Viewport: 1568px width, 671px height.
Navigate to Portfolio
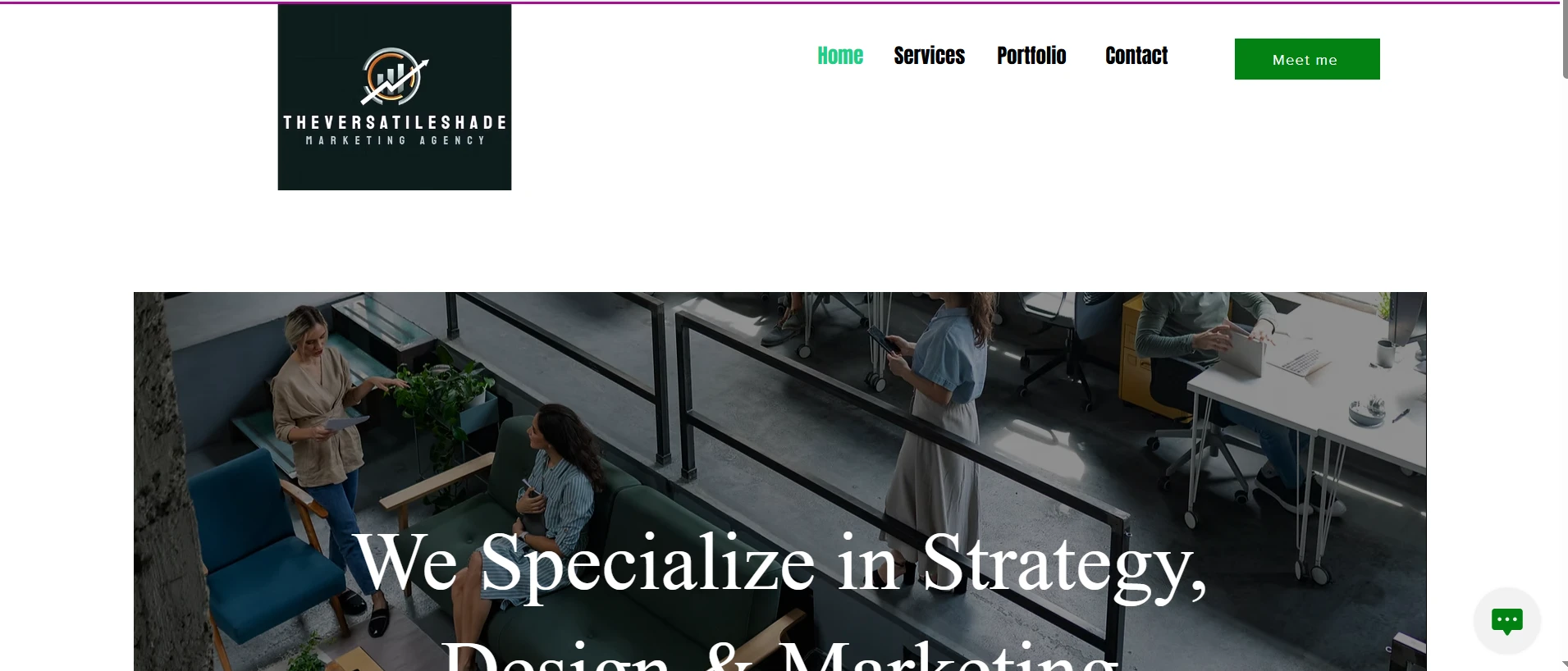[x=1031, y=56]
